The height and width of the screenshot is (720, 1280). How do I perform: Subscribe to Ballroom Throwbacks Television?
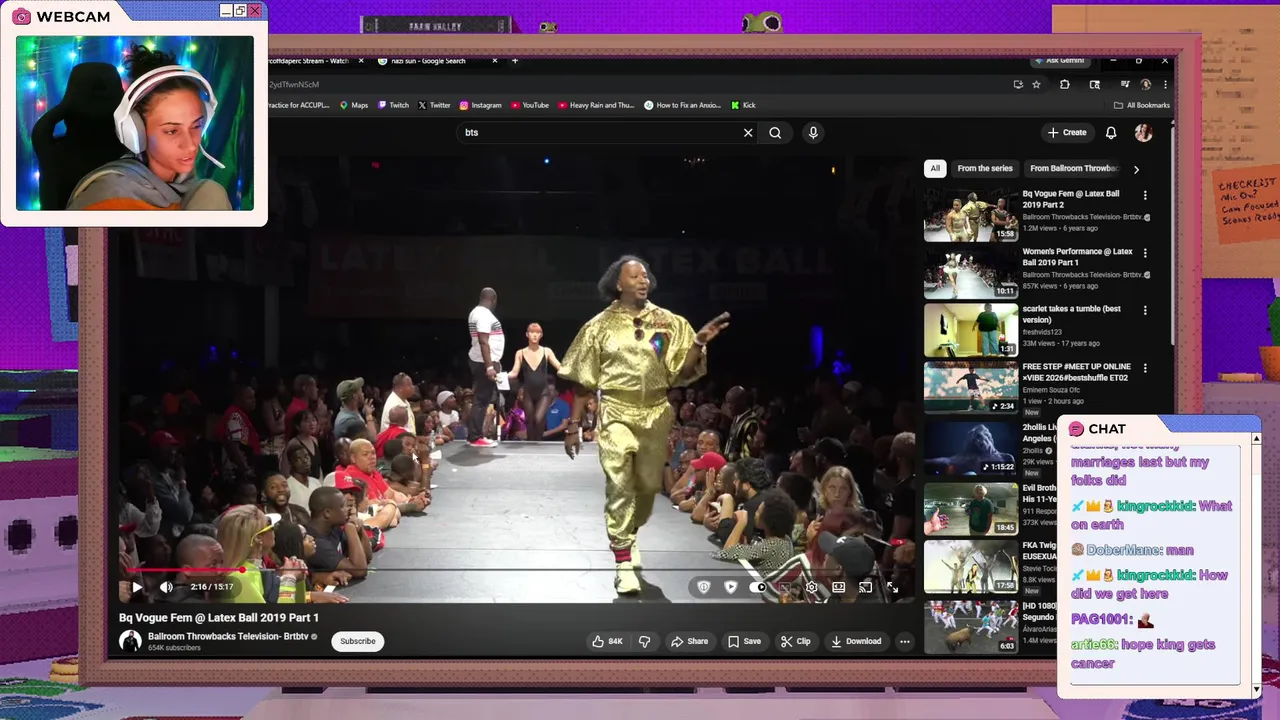point(357,641)
